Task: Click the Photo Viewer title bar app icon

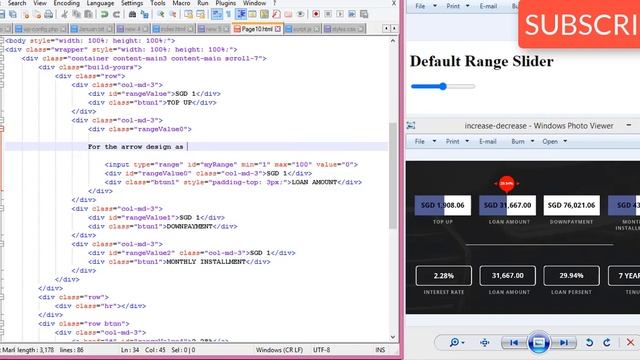Action: point(411,126)
